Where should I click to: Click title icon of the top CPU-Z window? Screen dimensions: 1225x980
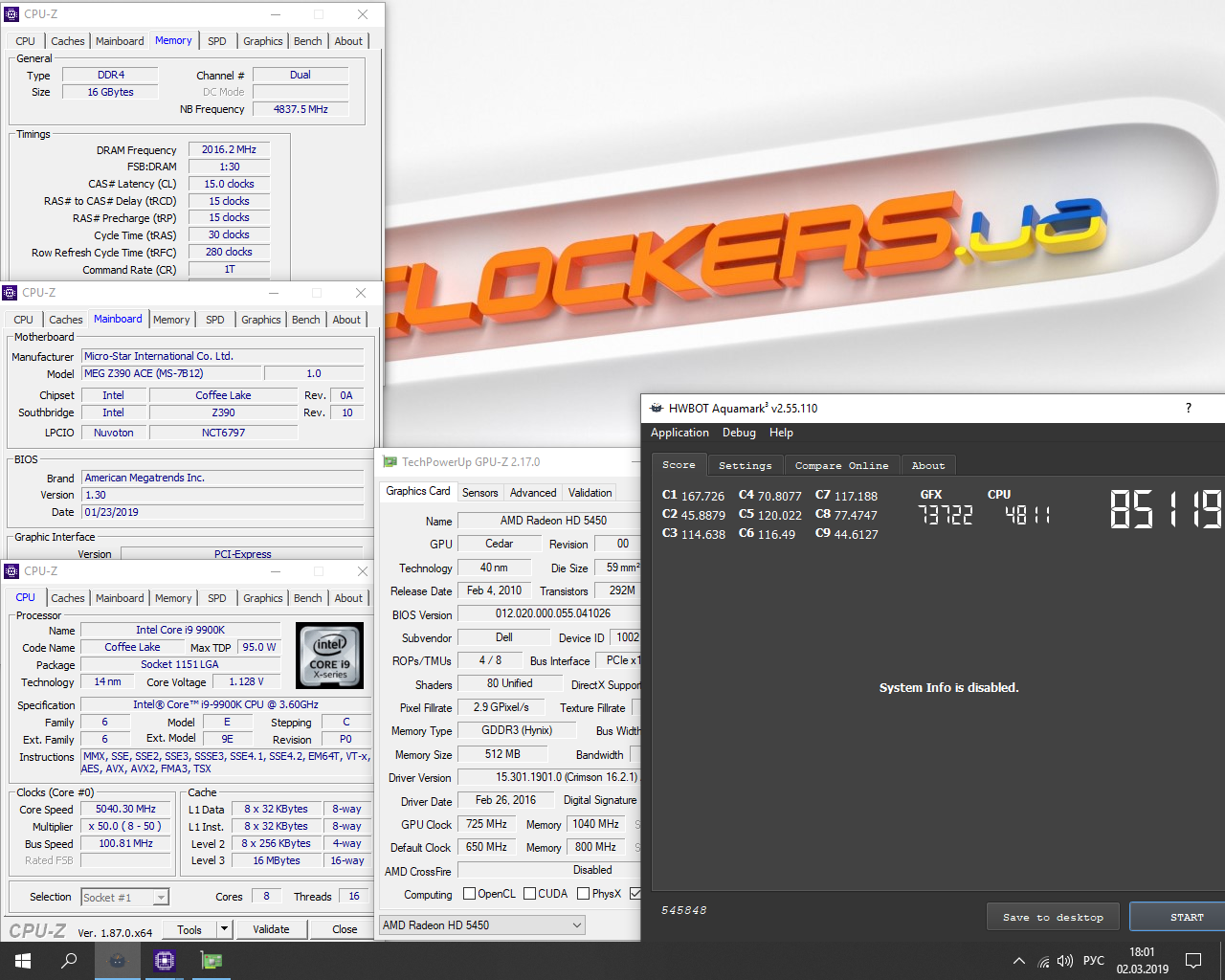click(x=11, y=14)
